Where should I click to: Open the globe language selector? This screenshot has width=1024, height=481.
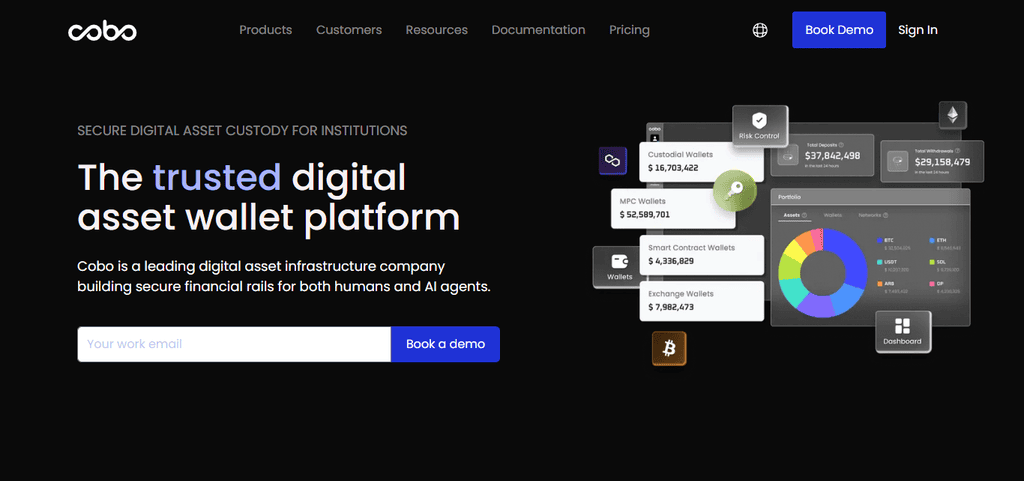point(760,30)
